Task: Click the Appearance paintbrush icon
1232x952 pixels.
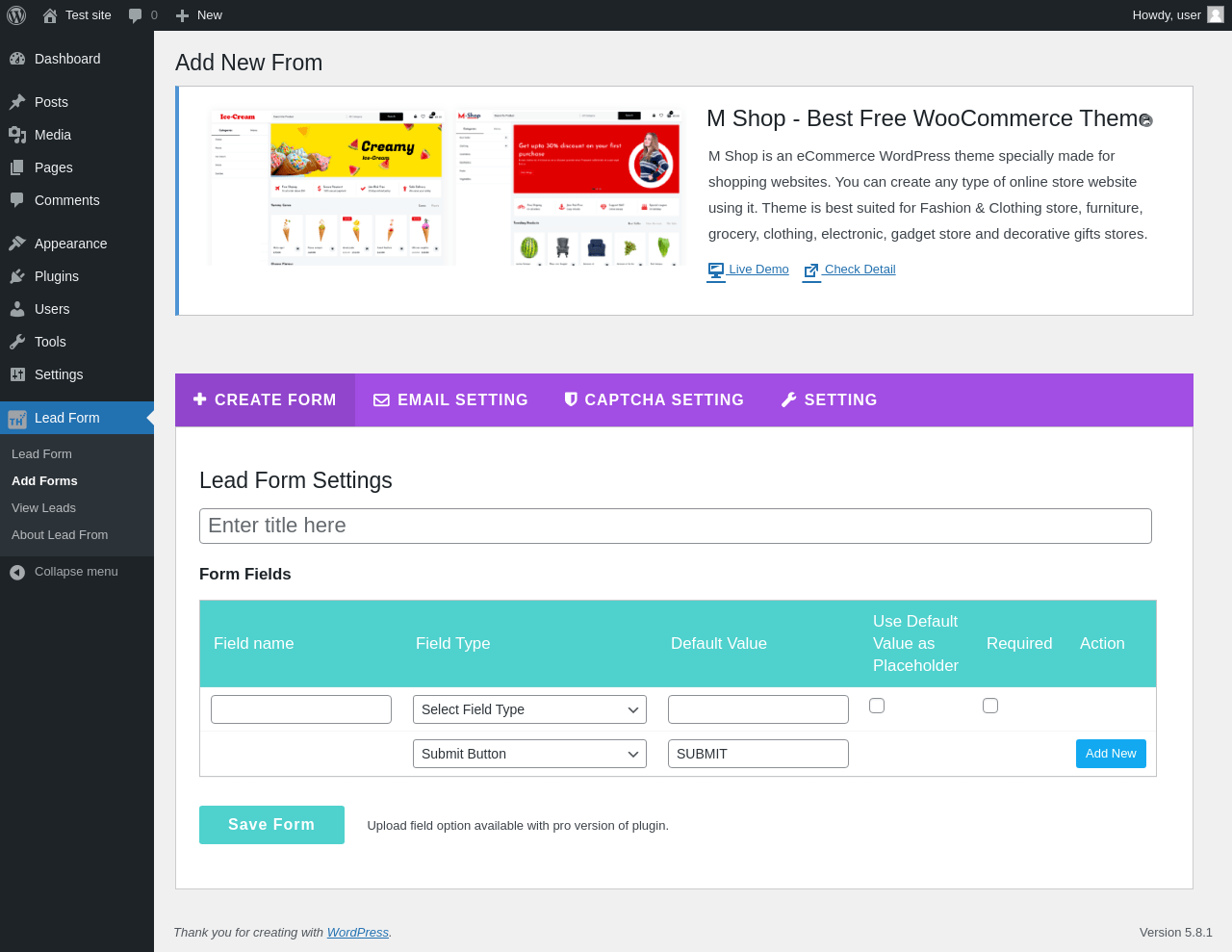Action: [x=17, y=244]
